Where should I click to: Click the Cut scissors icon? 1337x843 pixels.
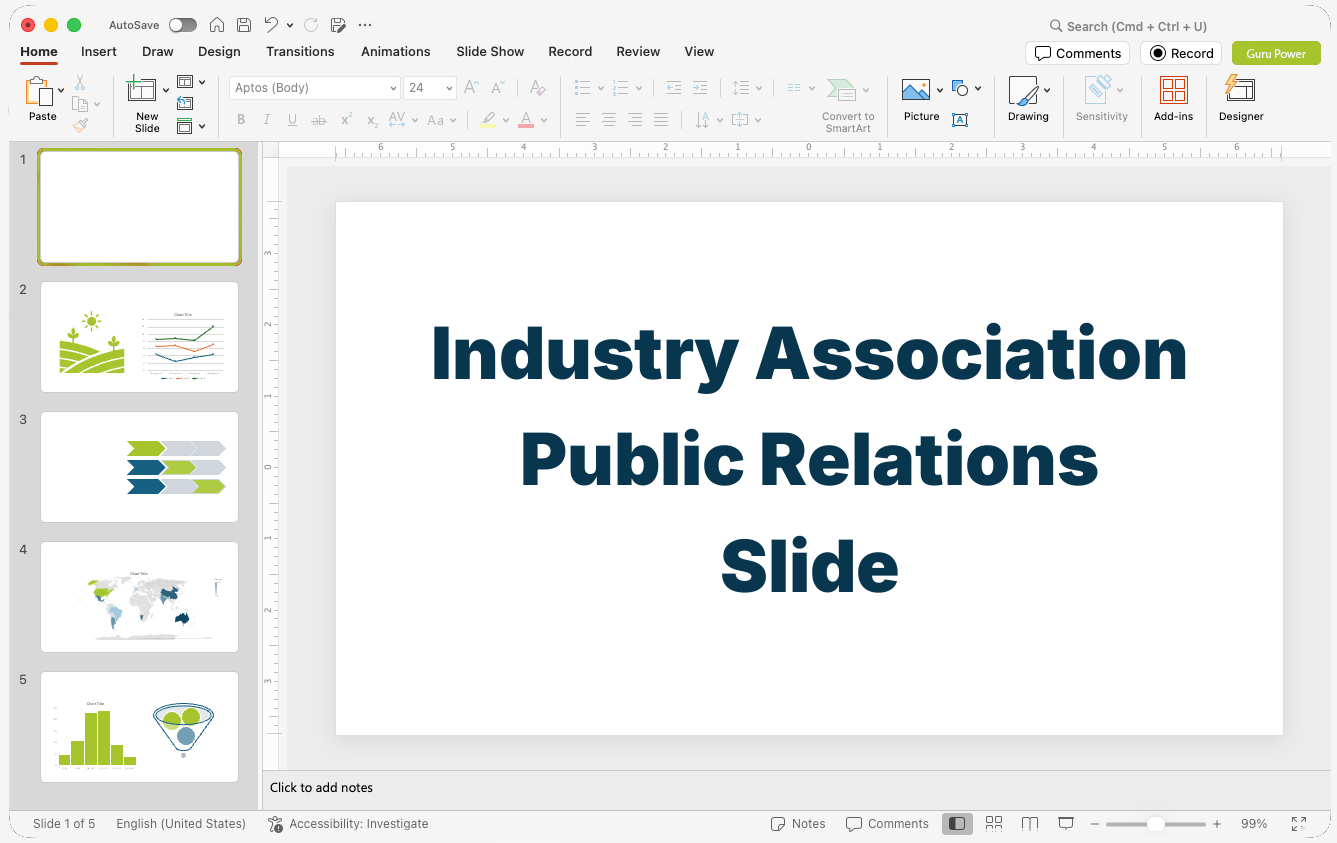(80, 83)
